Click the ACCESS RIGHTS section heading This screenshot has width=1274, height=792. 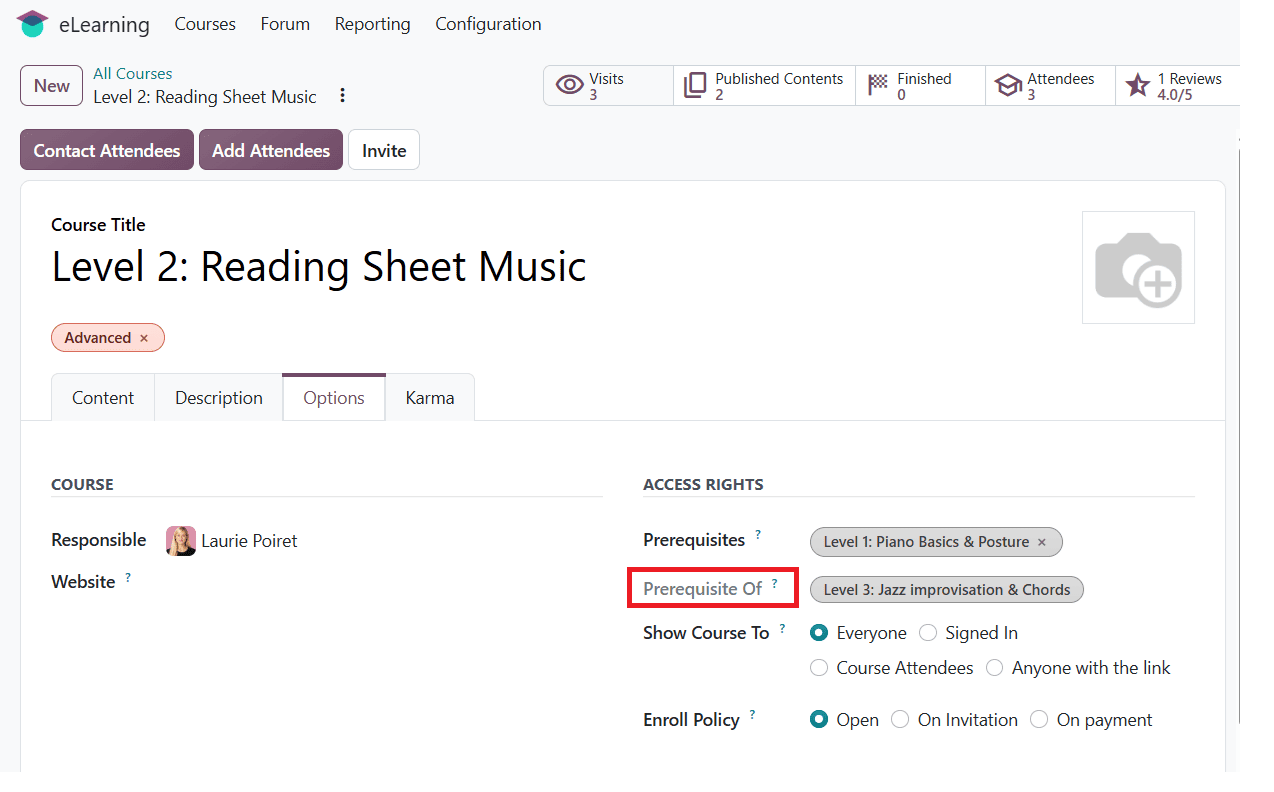coord(703,485)
